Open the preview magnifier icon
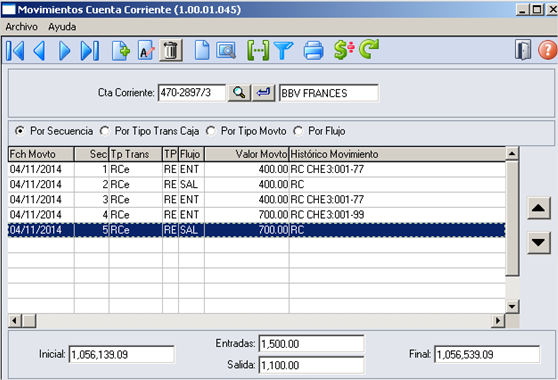 coord(226,51)
